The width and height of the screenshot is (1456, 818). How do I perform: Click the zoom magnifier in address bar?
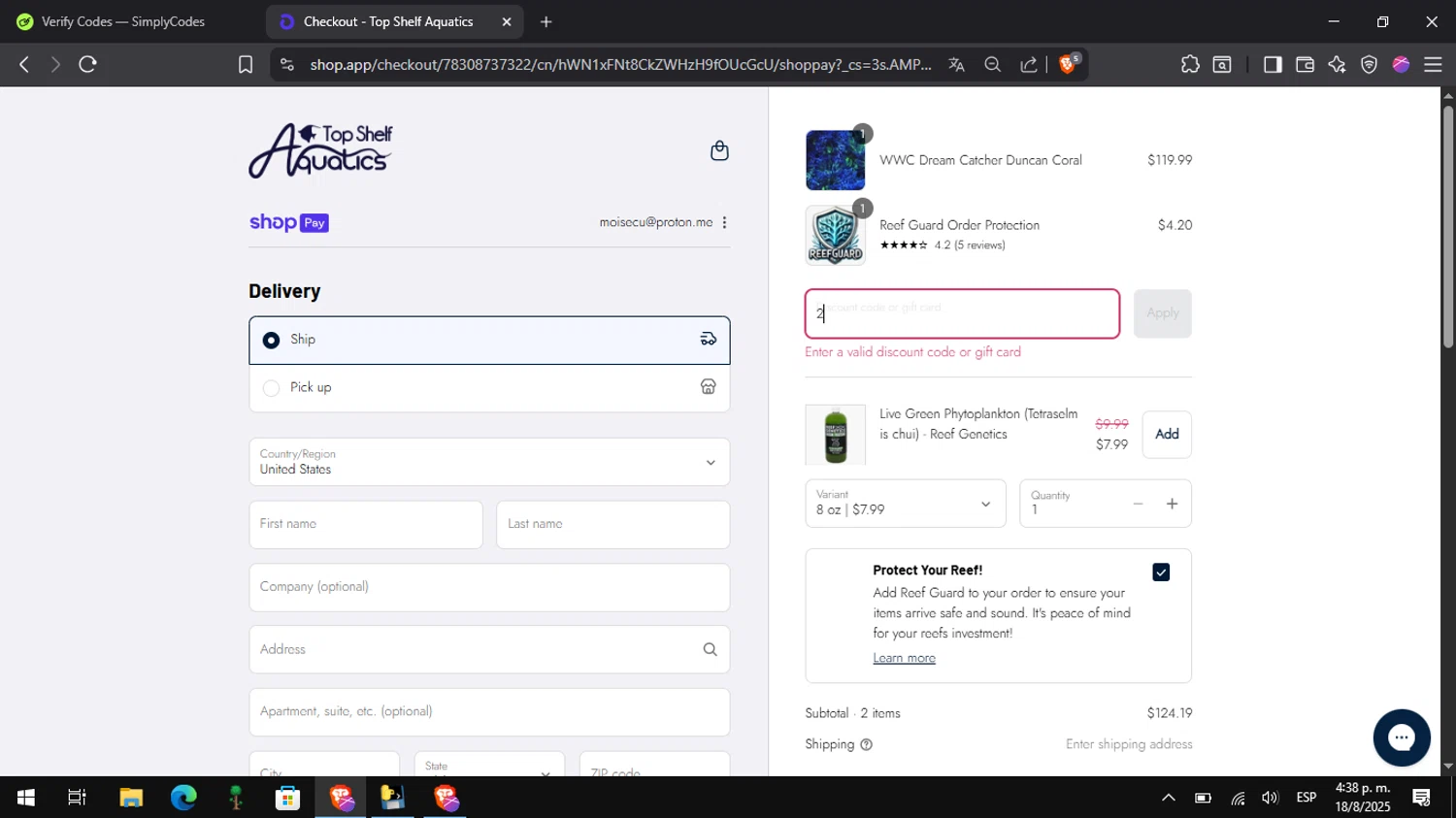pos(992,64)
